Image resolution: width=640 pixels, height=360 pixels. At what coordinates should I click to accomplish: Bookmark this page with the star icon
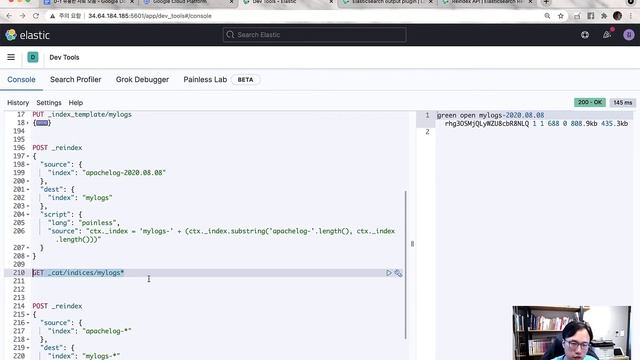pyautogui.click(x=561, y=16)
